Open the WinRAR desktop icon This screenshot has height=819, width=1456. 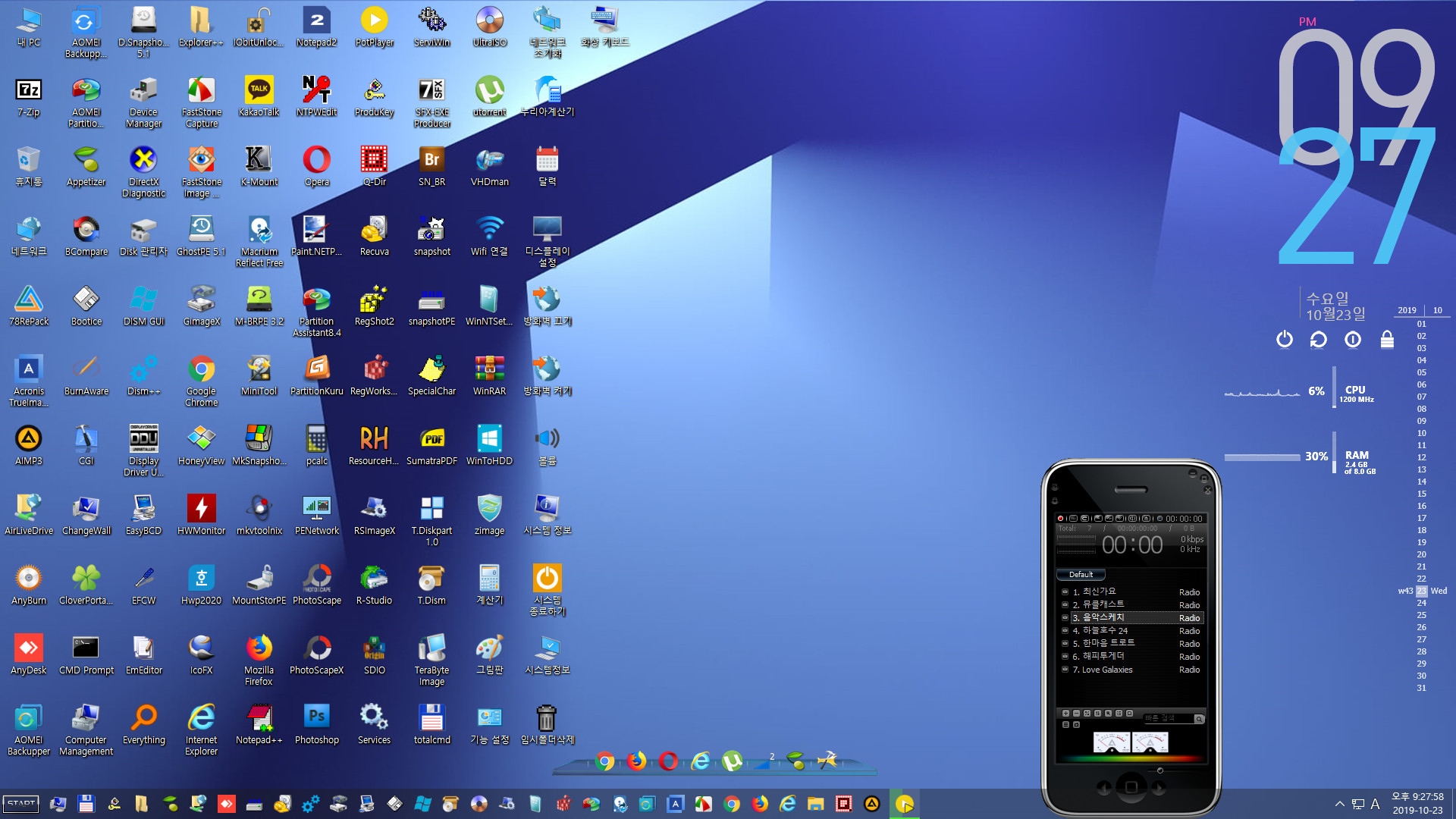point(489,376)
